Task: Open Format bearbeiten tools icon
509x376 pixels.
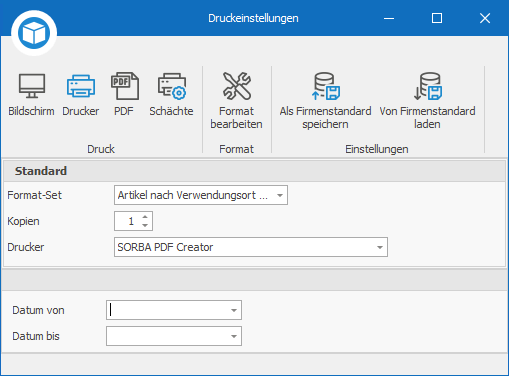Action: [237, 86]
